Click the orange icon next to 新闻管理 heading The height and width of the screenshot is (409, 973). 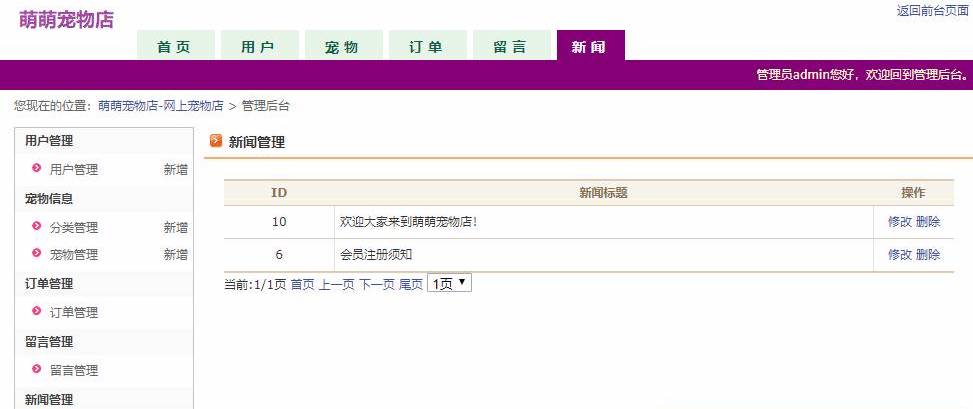(216, 142)
